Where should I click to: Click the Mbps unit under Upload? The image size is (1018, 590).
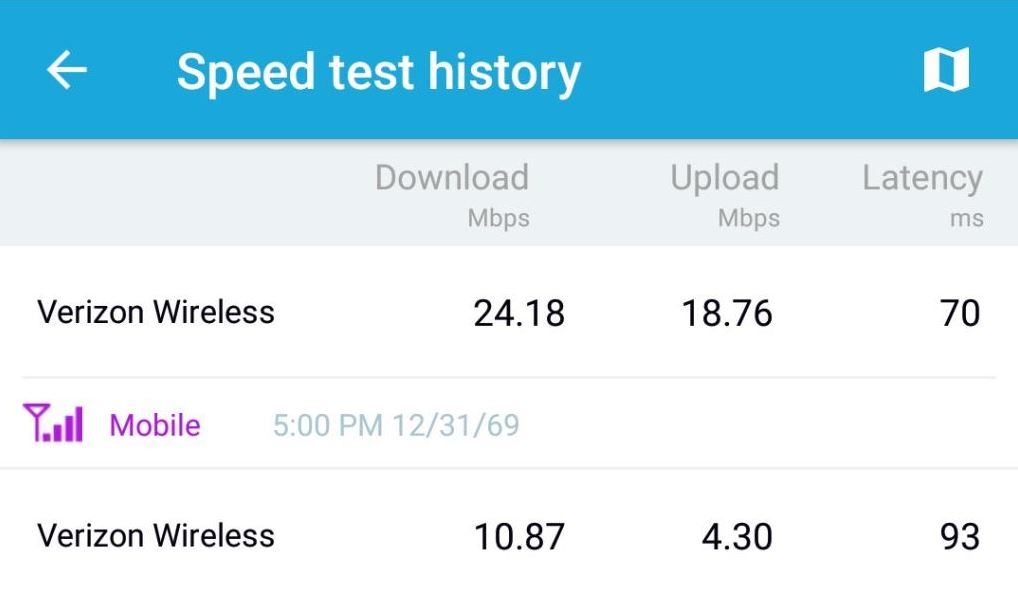point(748,218)
